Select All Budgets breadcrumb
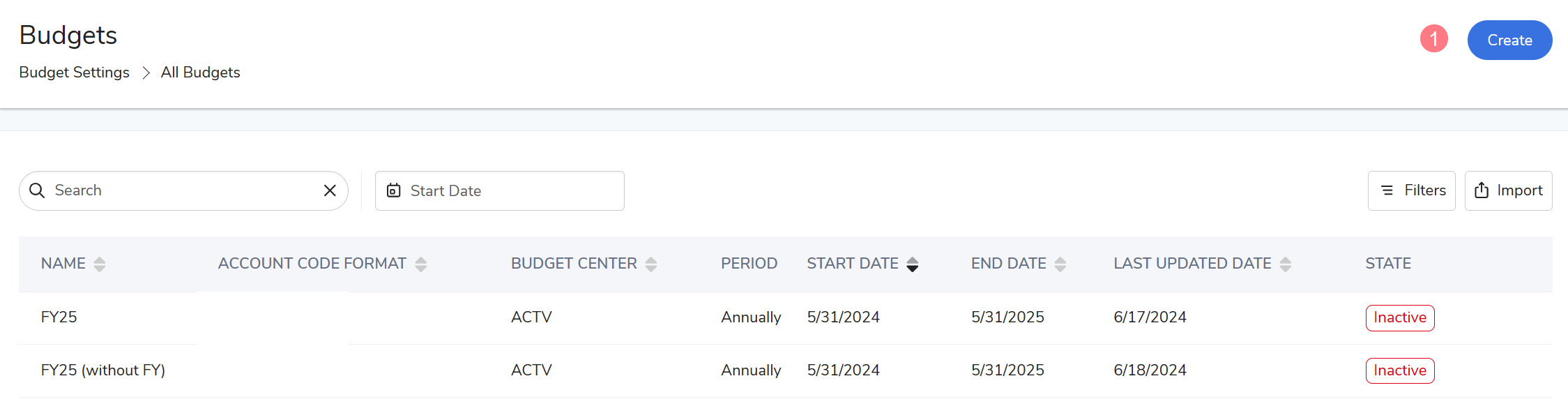 [201, 73]
